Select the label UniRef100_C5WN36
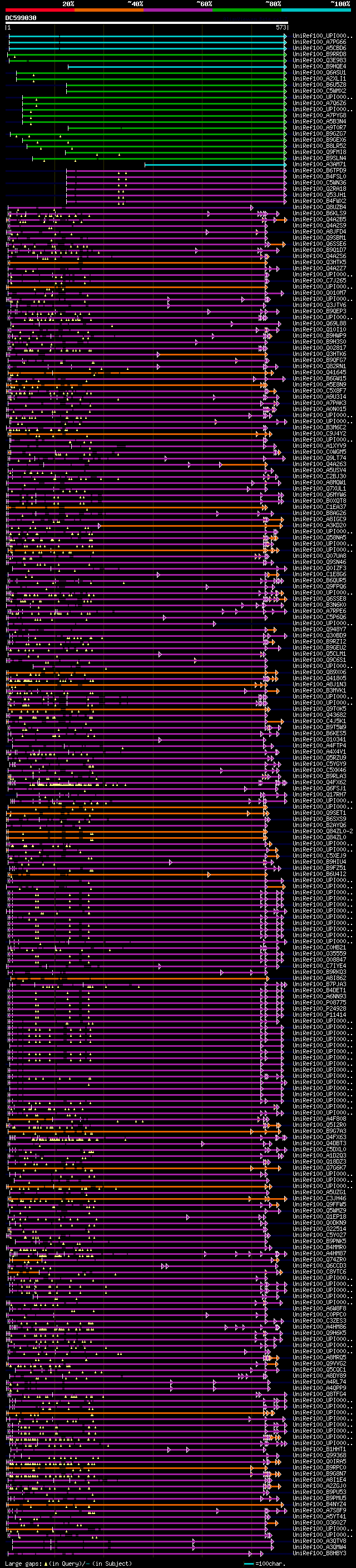This screenshot has width=356, height=1568. click(319, 183)
